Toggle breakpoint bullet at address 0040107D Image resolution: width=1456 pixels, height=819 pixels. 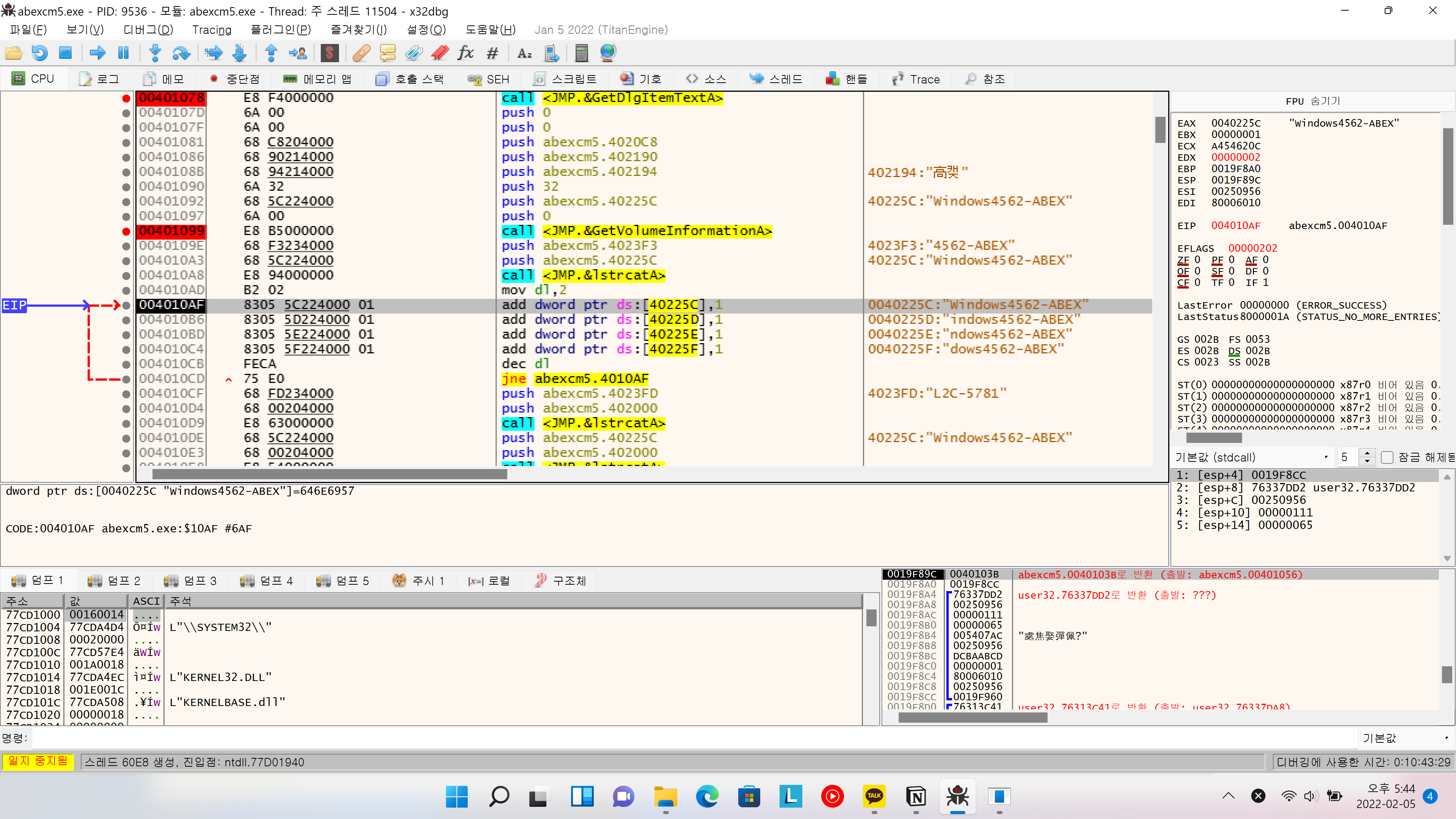[126, 113]
